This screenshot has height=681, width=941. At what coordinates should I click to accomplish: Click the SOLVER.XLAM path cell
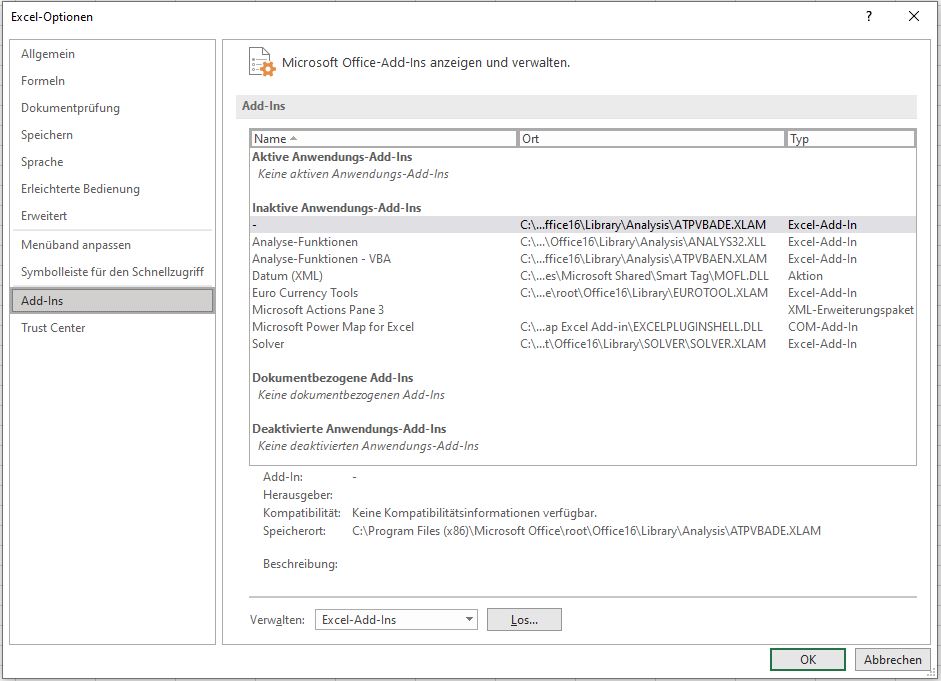(x=643, y=344)
